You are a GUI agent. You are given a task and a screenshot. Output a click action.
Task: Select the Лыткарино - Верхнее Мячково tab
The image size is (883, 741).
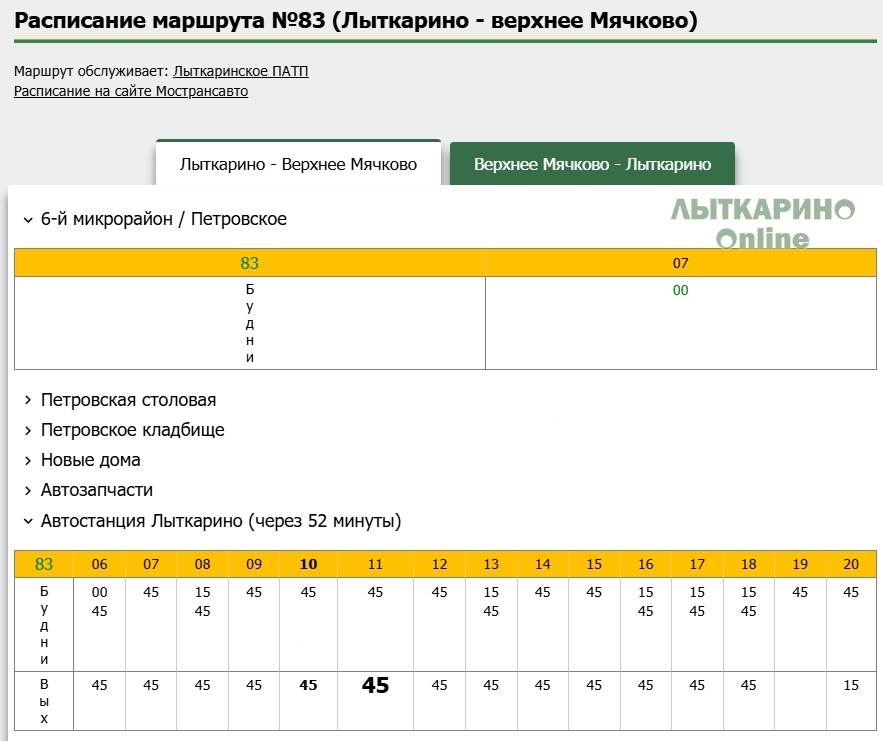pos(298,164)
